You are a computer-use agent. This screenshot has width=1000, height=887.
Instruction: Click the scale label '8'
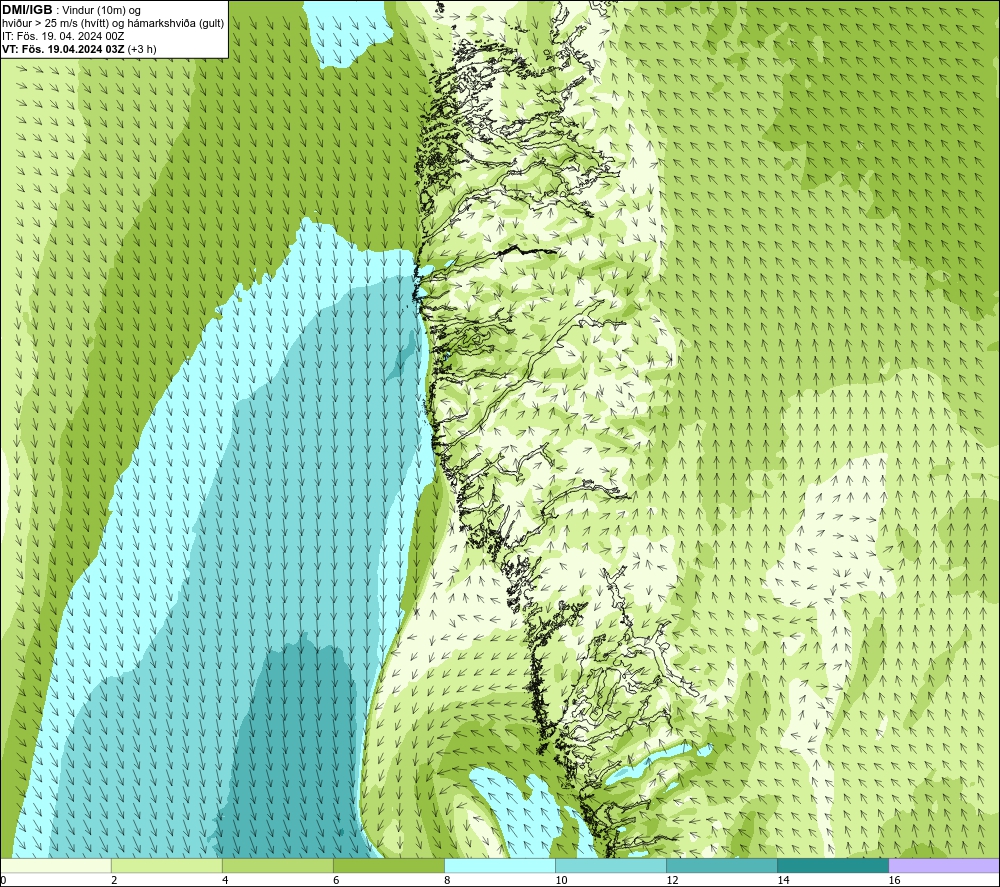click(447, 880)
